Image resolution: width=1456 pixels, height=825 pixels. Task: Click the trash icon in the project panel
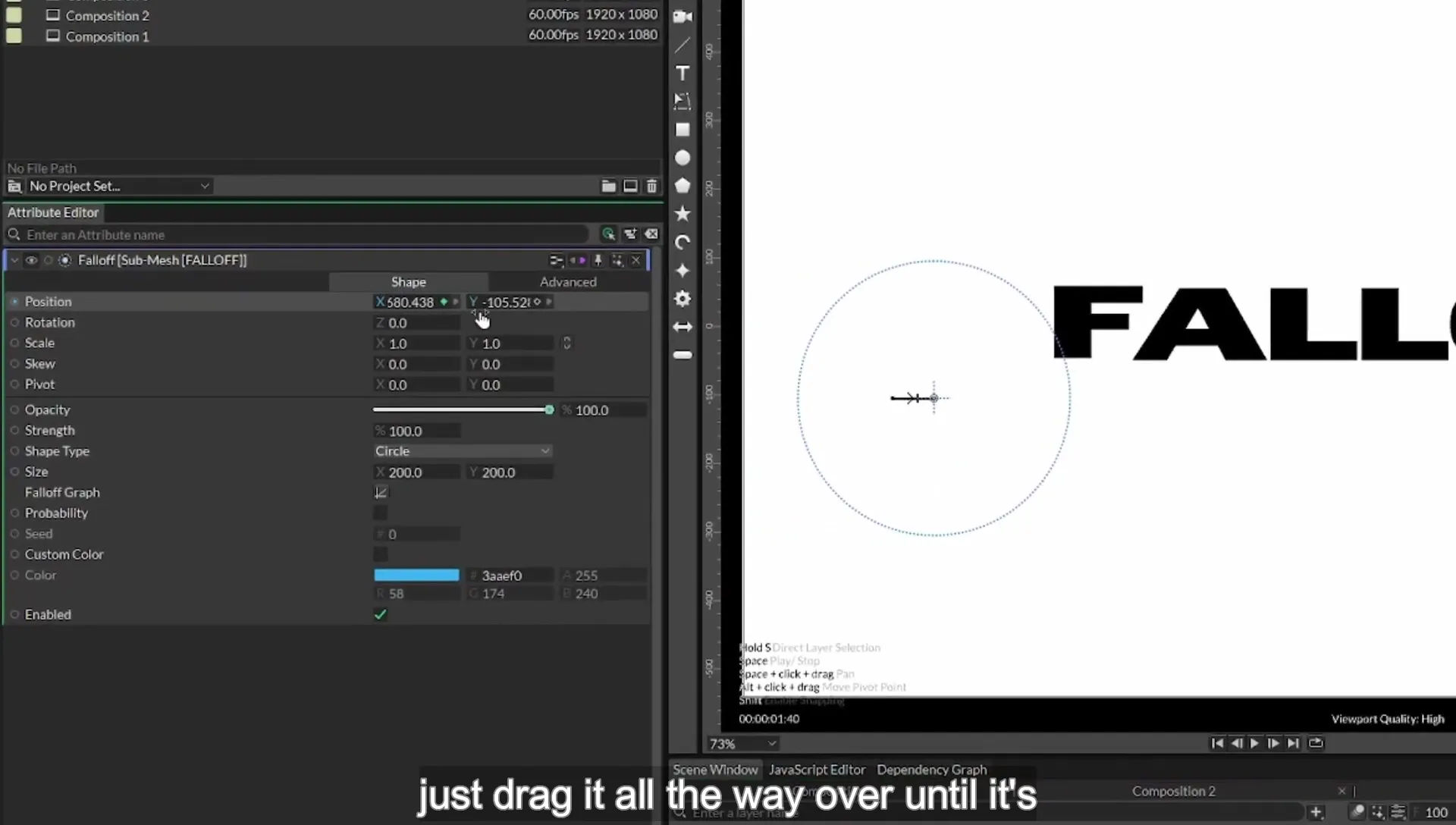coord(651,186)
